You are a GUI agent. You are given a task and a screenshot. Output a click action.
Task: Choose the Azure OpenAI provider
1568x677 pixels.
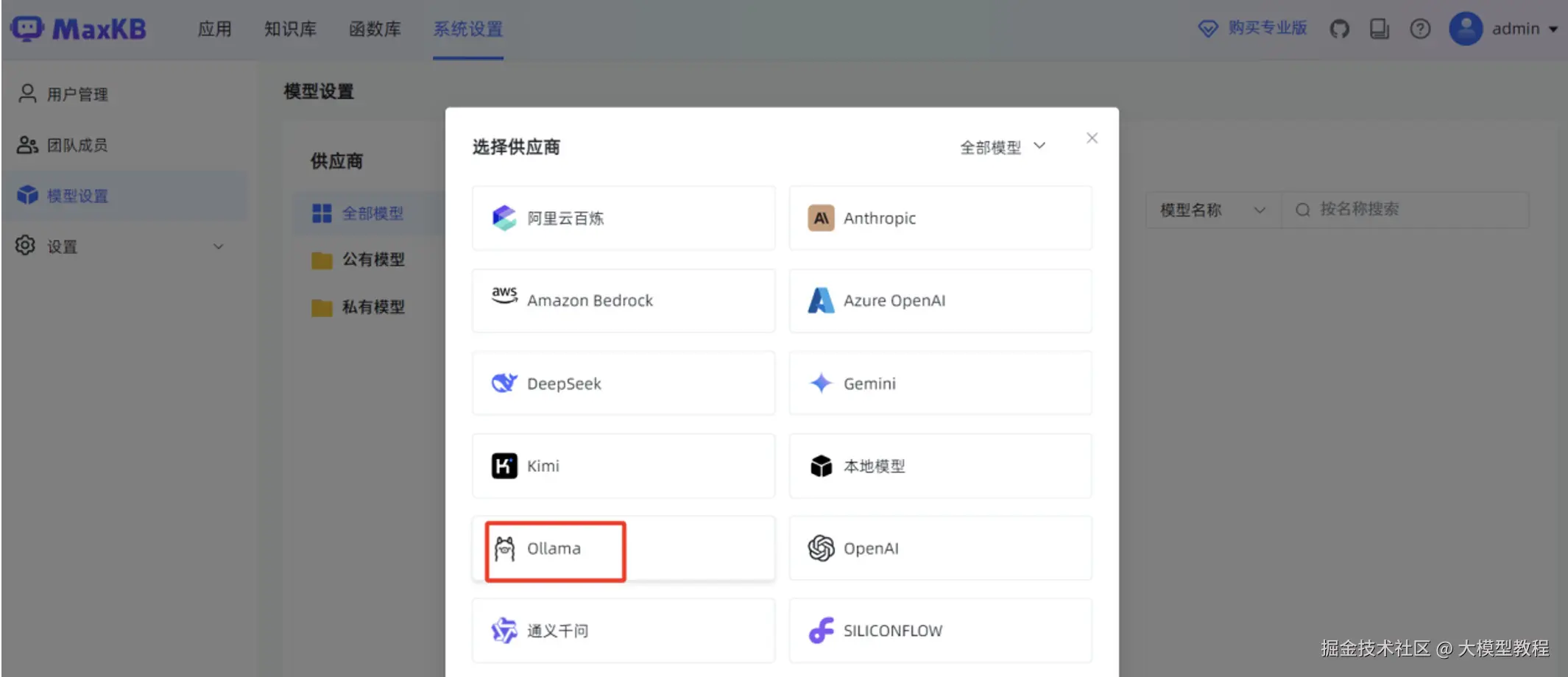[x=940, y=300]
